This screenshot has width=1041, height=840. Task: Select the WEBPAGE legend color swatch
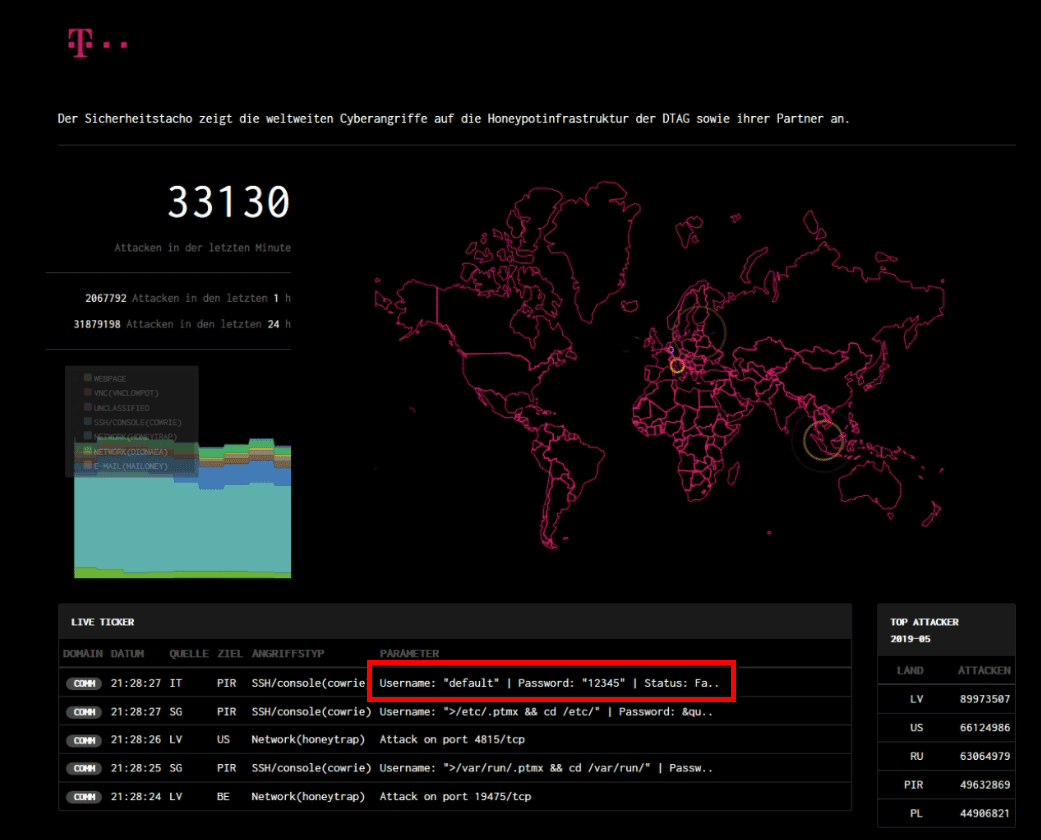pos(88,378)
